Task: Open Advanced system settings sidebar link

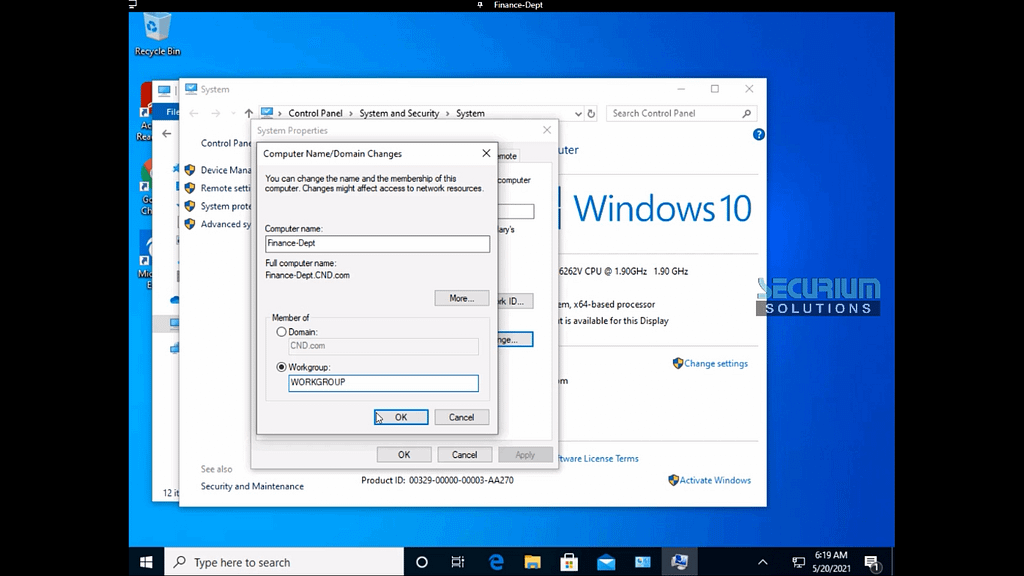Action: [x=225, y=224]
